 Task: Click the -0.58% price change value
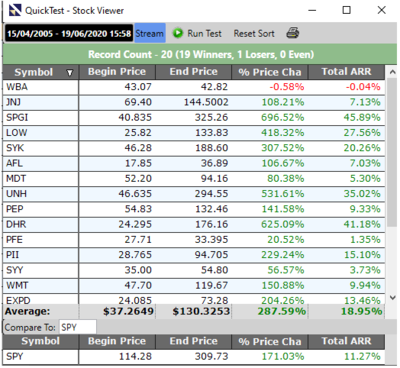click(287, 87)
